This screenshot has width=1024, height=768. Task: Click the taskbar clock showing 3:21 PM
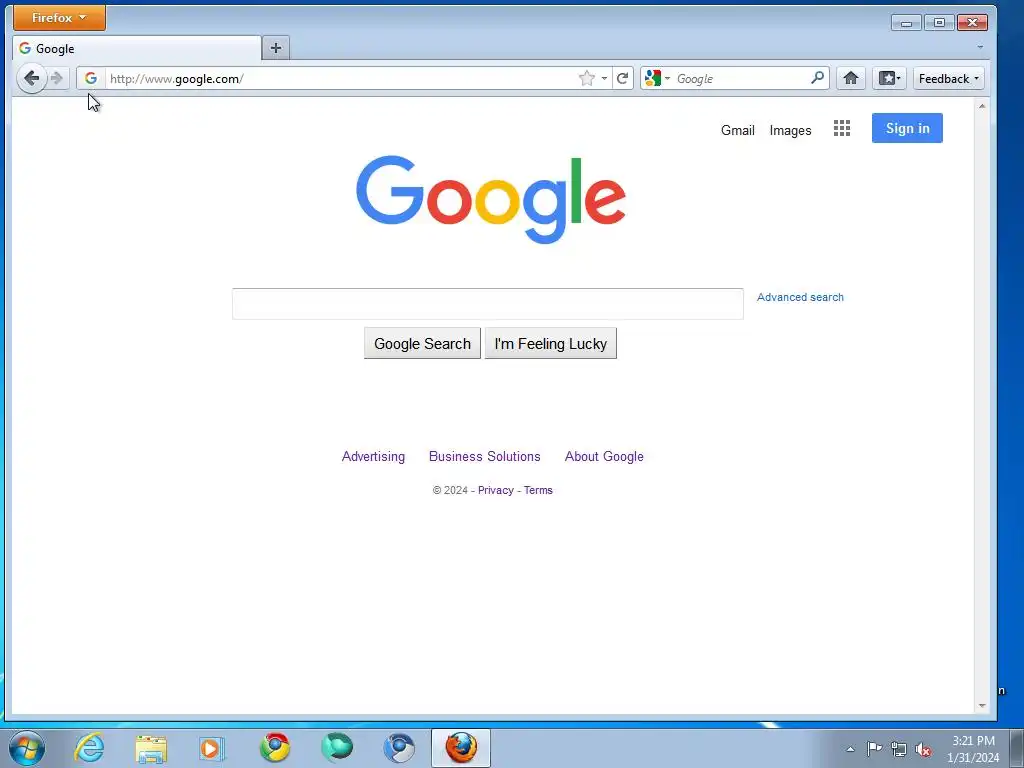click(973, 749)
